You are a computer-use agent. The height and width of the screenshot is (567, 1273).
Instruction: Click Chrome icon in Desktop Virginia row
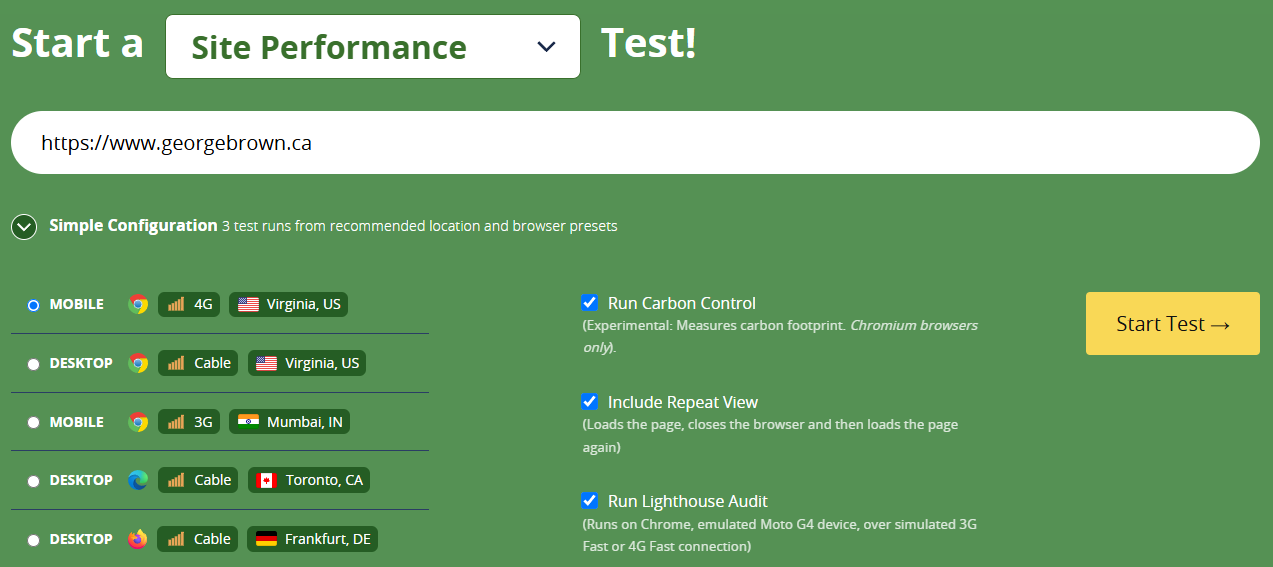click(138, 363)
